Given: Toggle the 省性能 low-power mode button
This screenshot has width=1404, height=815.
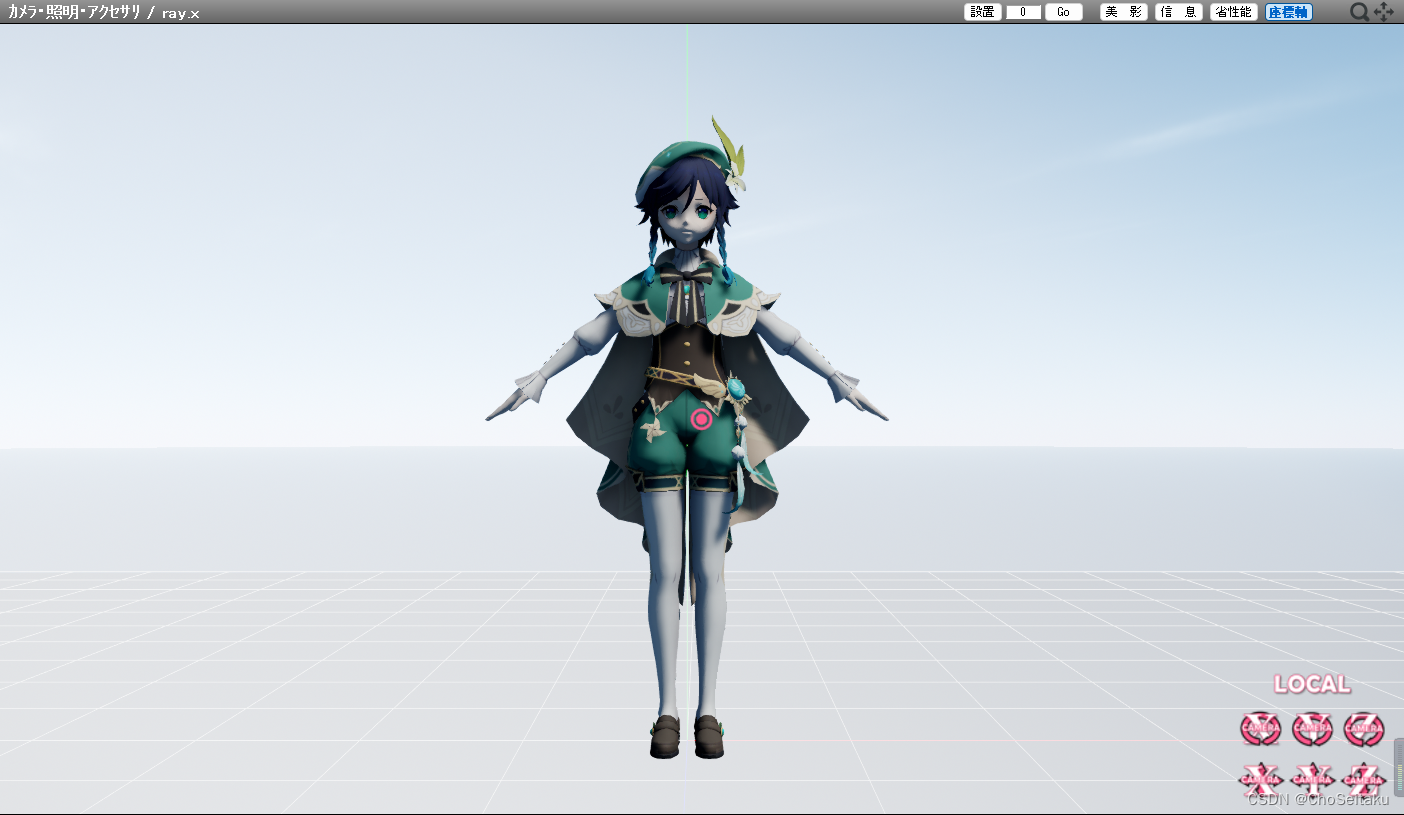Looking at the screenshot, I should pyautogui.click(x=1233, y=12).
